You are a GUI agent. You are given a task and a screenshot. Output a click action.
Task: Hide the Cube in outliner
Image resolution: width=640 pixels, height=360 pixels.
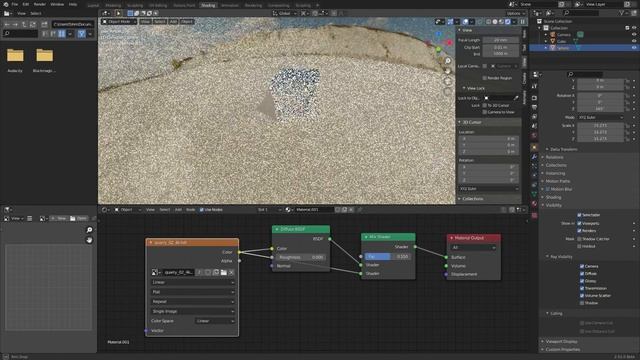(634, 41)
